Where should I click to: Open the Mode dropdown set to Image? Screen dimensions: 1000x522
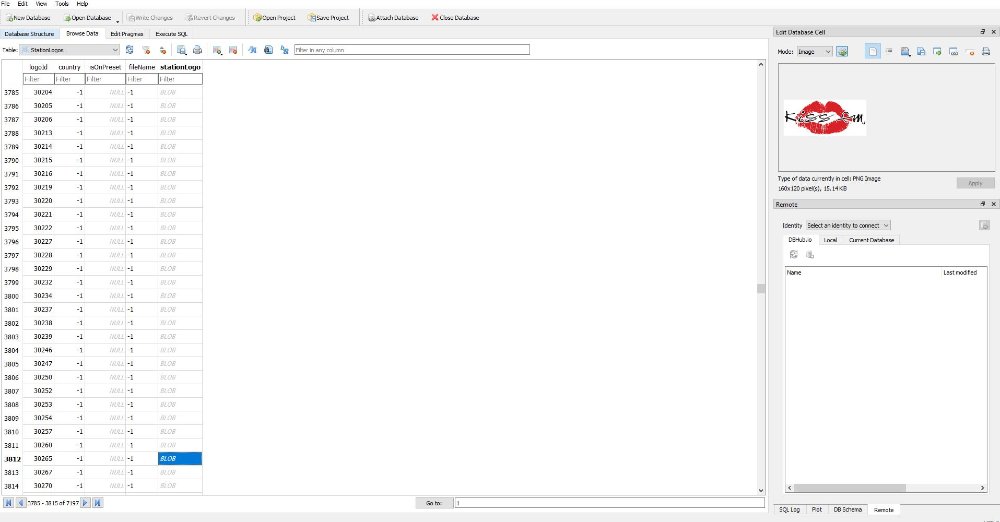point(814,52)
